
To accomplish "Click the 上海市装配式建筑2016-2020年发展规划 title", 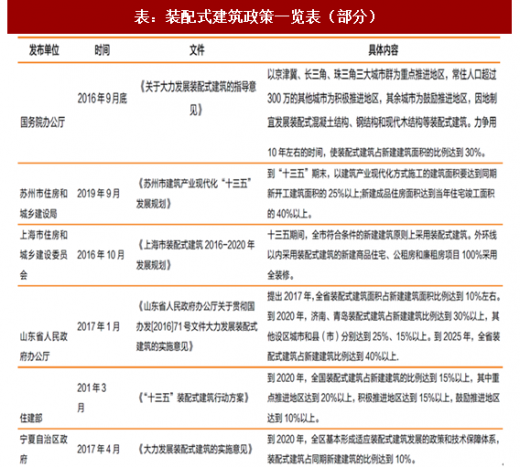I will pyautogui.click(x=195, y=255).
